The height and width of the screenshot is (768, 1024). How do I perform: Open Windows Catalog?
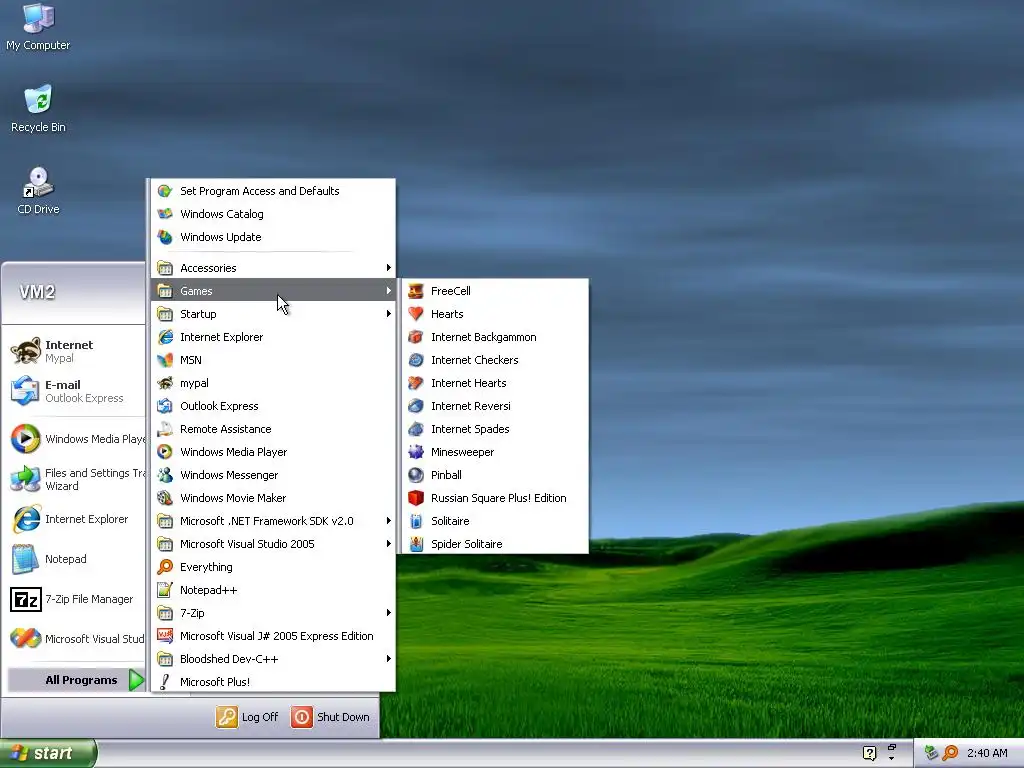[x=273, y=214]
